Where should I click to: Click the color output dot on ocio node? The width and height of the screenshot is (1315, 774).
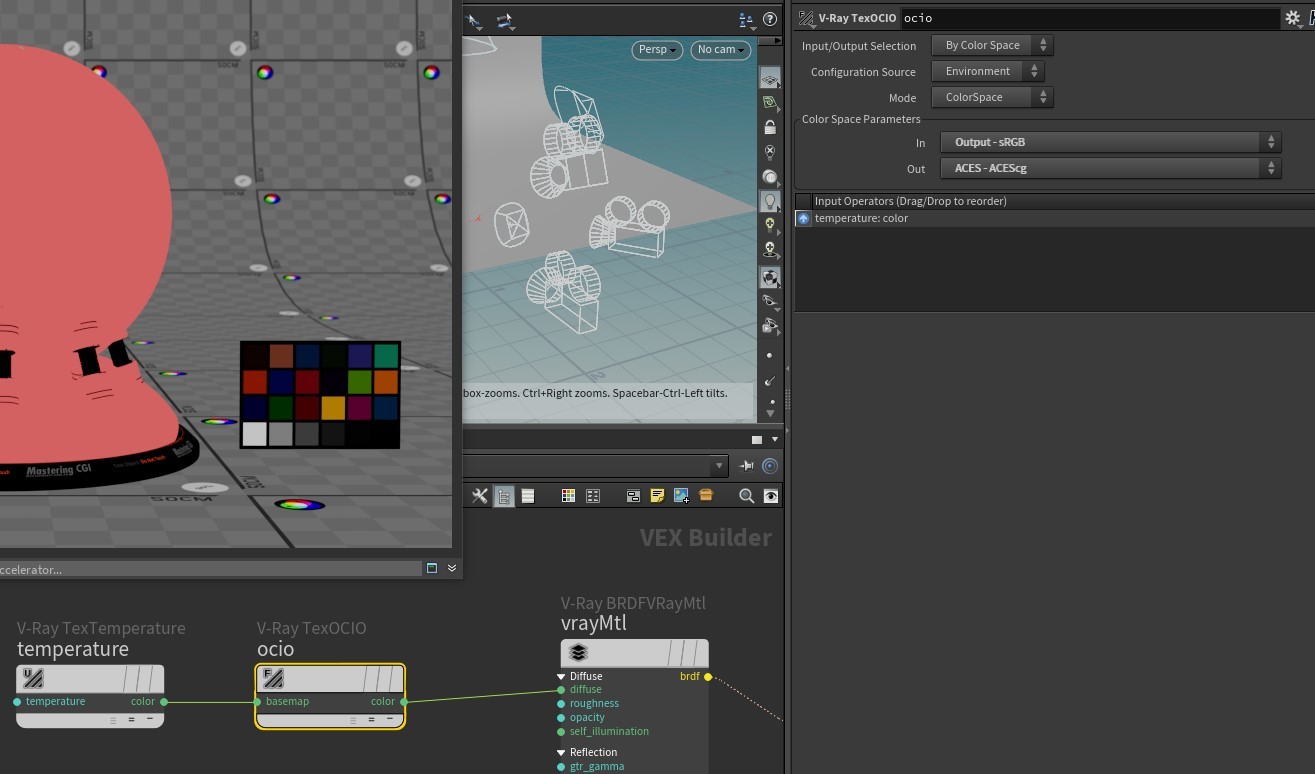coord(404,702)
